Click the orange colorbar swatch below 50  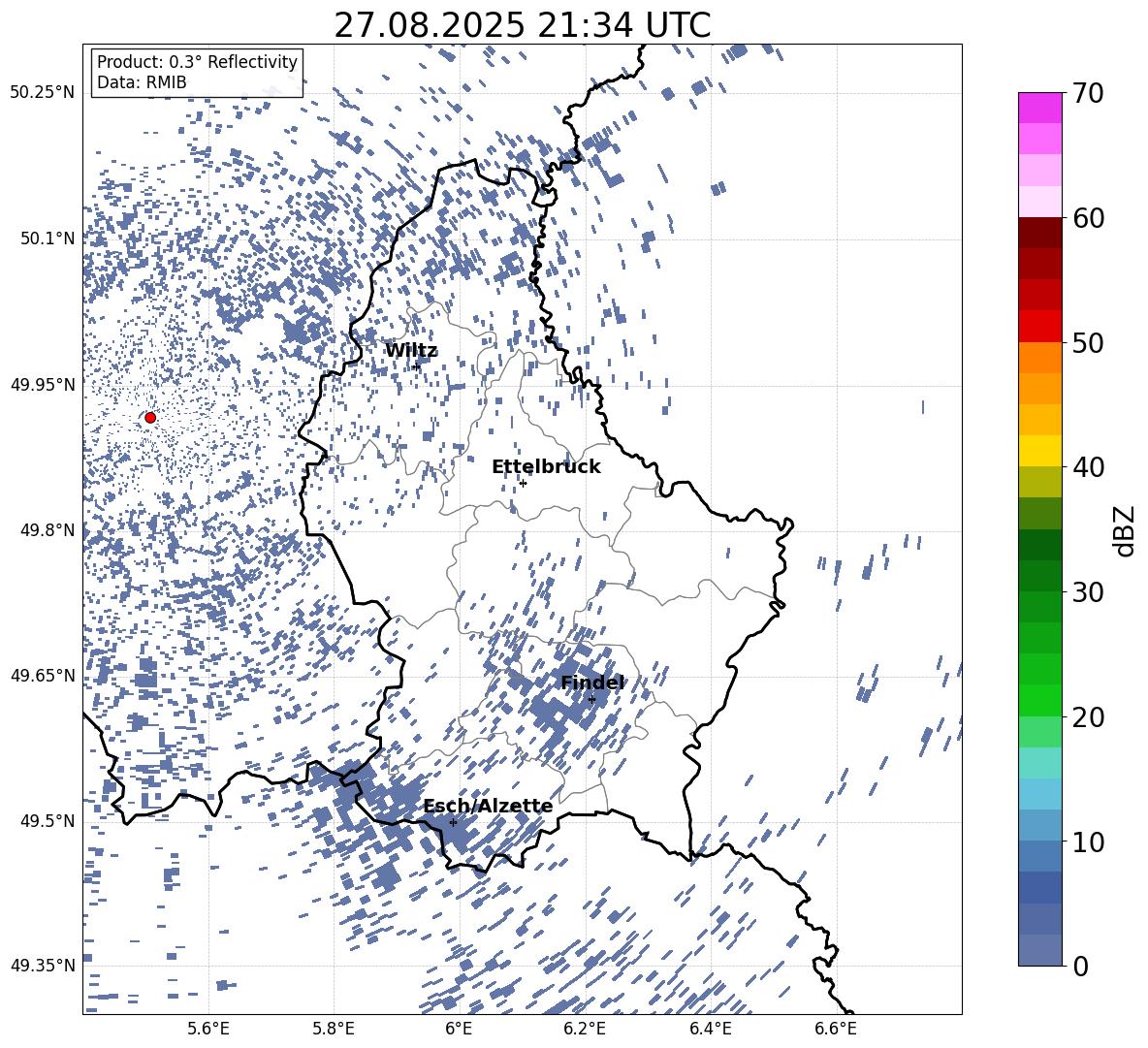1039,358
